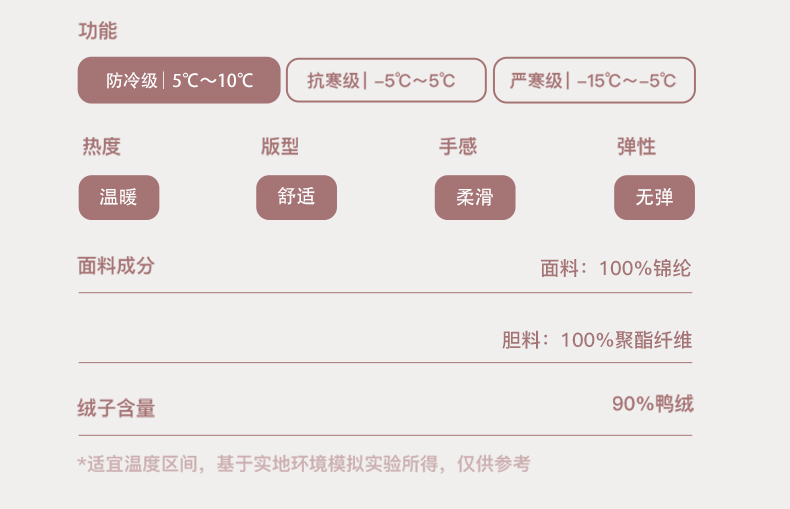790x509 pixels.
Task: Click the 舒适 fit tag
Action: coord(296,197)
